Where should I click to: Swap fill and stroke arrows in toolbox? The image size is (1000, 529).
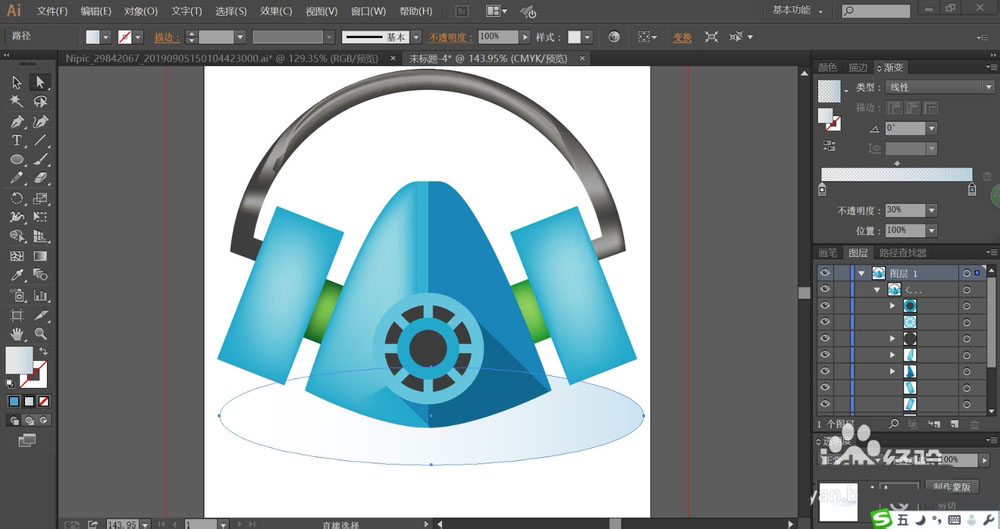click(43, 351)
